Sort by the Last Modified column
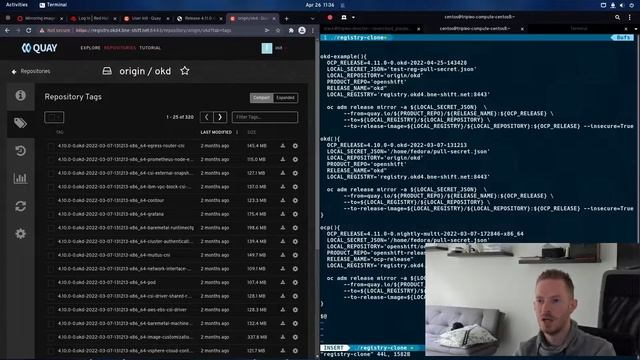 pyautogui.click(x=216, y=132)
